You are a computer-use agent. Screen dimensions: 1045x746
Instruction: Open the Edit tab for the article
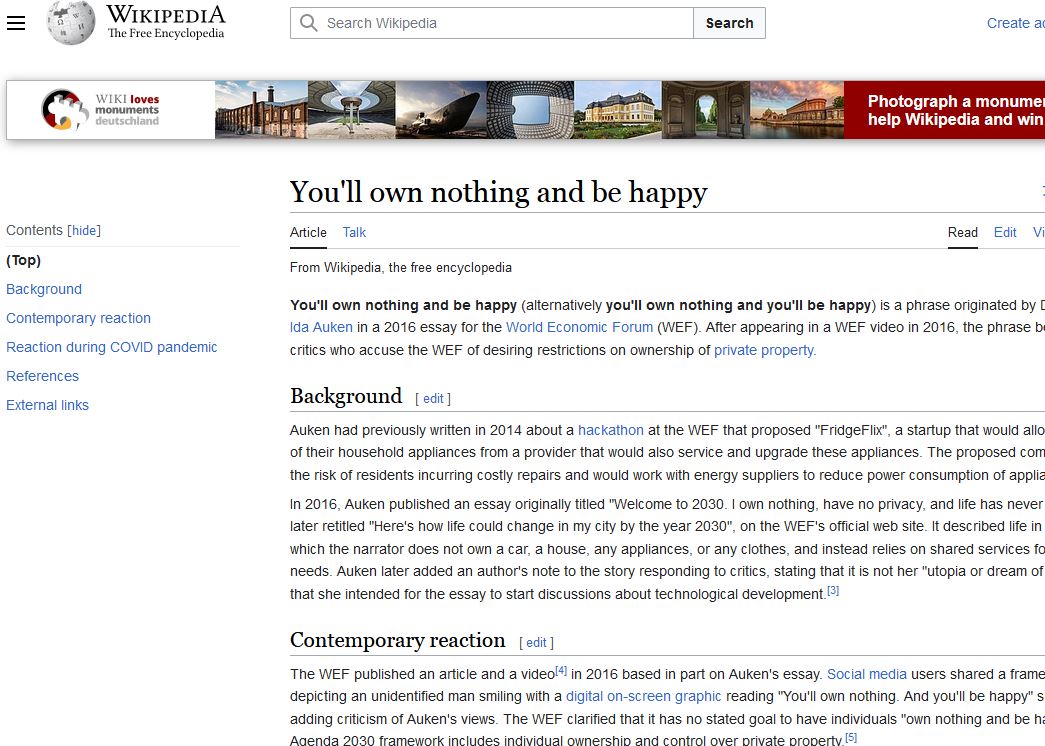coord(1005,232)
